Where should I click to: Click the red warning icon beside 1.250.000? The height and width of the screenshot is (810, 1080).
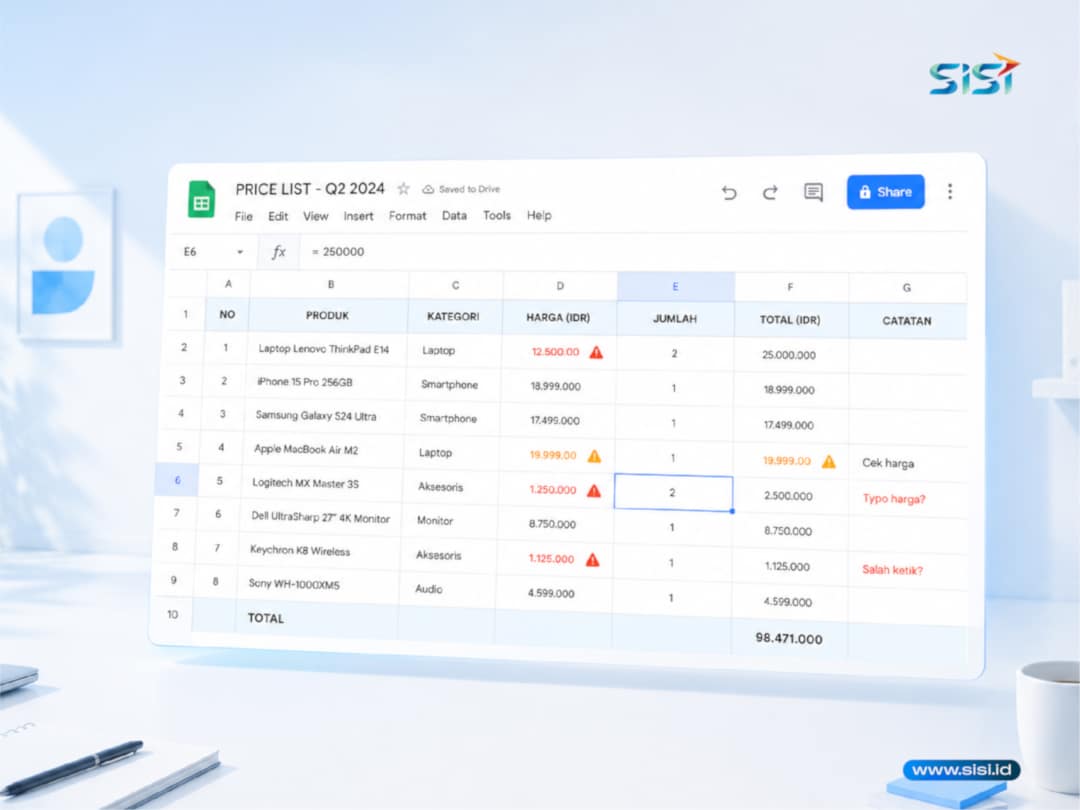pos(594,490)
